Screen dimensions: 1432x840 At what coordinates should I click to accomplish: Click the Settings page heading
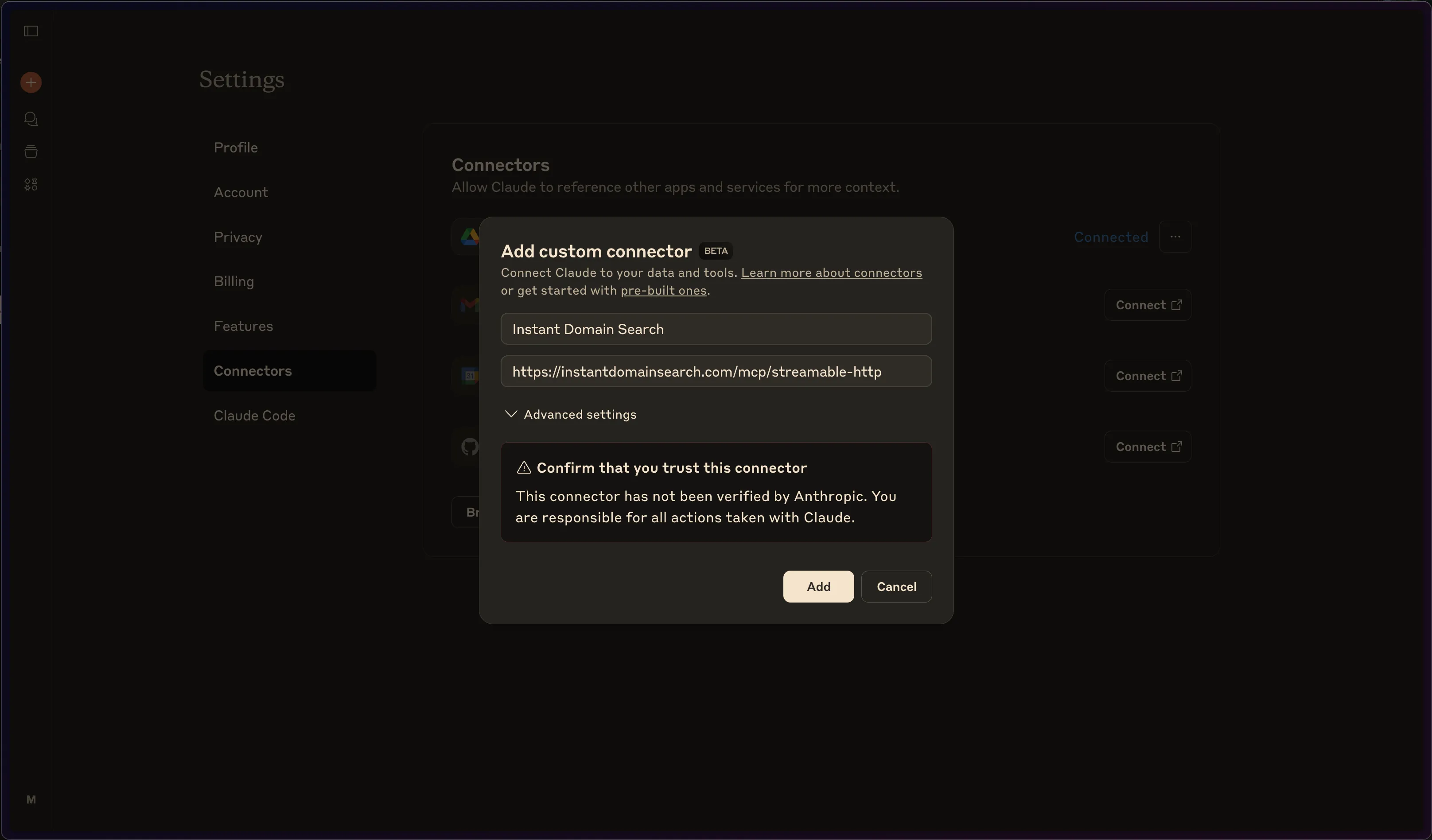point(241,80)
